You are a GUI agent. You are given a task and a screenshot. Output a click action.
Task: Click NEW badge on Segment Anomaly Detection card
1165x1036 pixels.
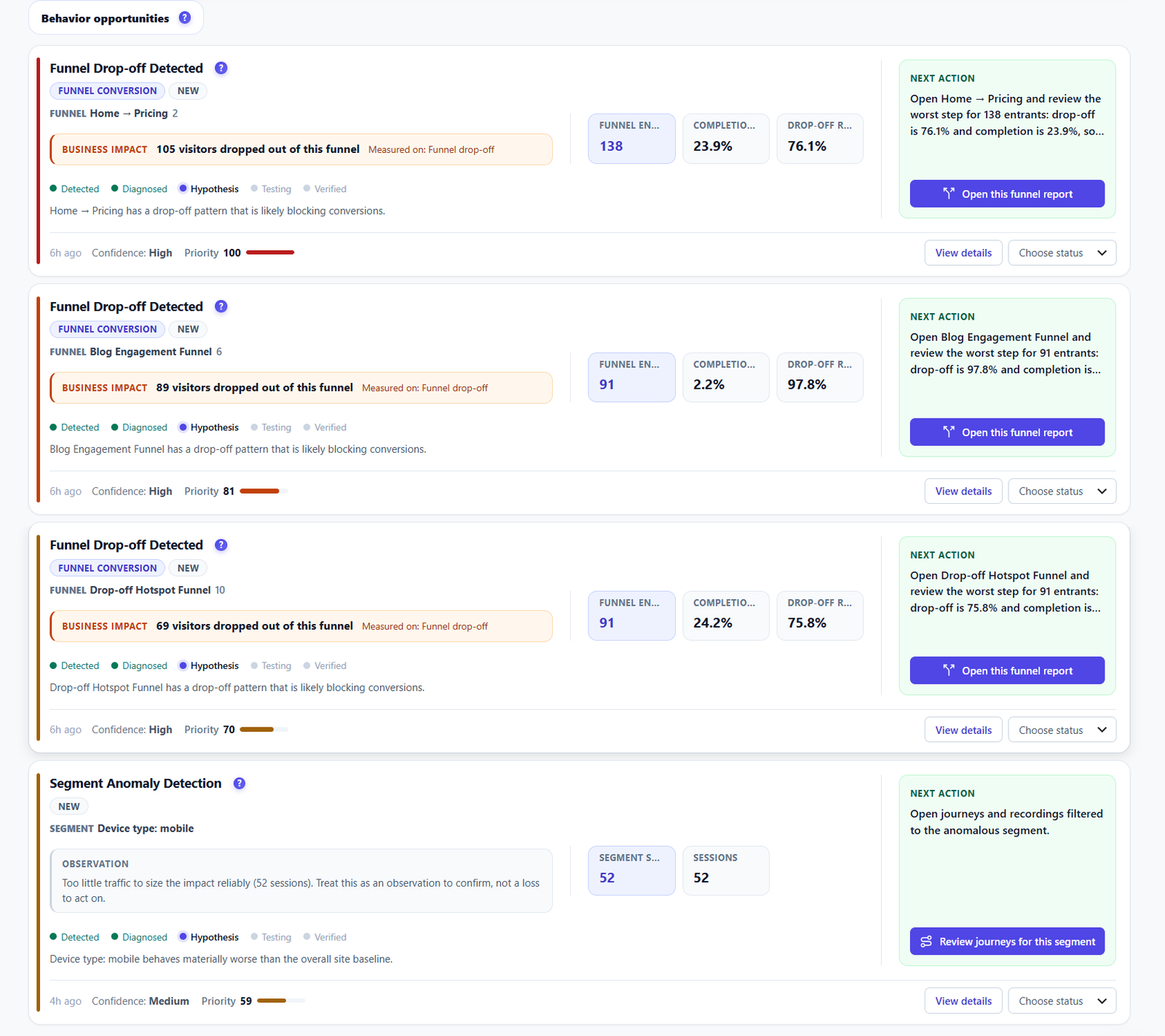coord(69,806)
